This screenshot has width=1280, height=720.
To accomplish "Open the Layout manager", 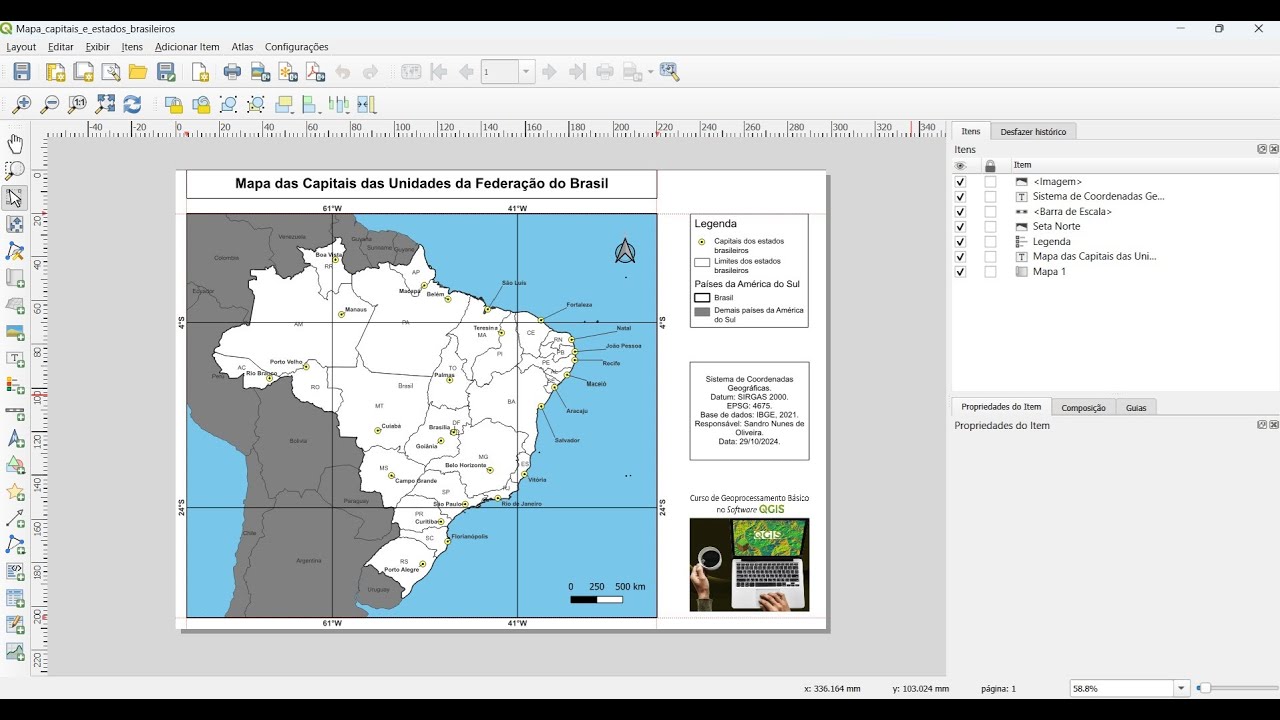I will 111,72.
